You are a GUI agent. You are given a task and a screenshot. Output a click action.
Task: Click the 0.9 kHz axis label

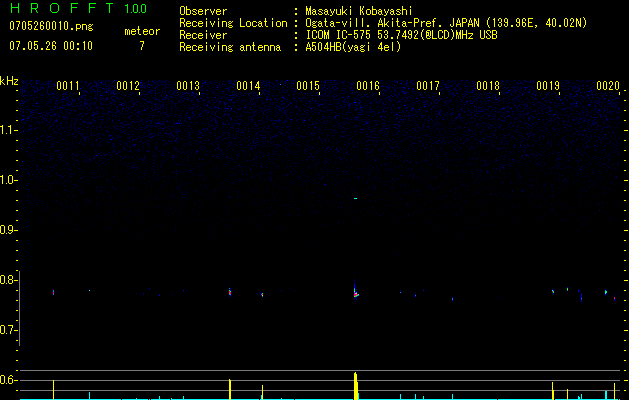tap(8, 230)
